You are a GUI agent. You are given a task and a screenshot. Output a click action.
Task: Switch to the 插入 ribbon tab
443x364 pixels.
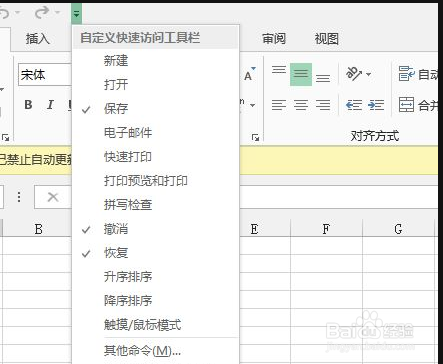[x=38, y=39]
